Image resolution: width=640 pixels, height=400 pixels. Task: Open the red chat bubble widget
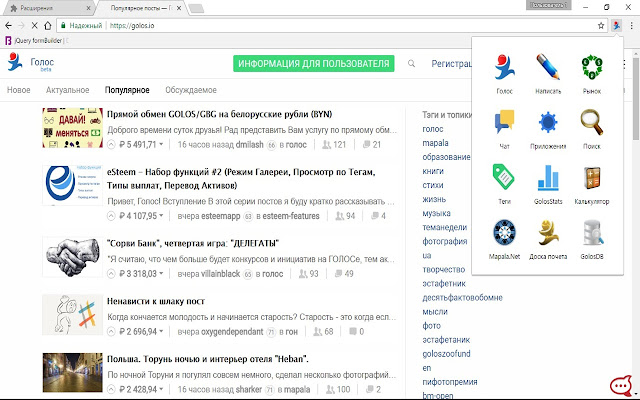tap(621, 386)
